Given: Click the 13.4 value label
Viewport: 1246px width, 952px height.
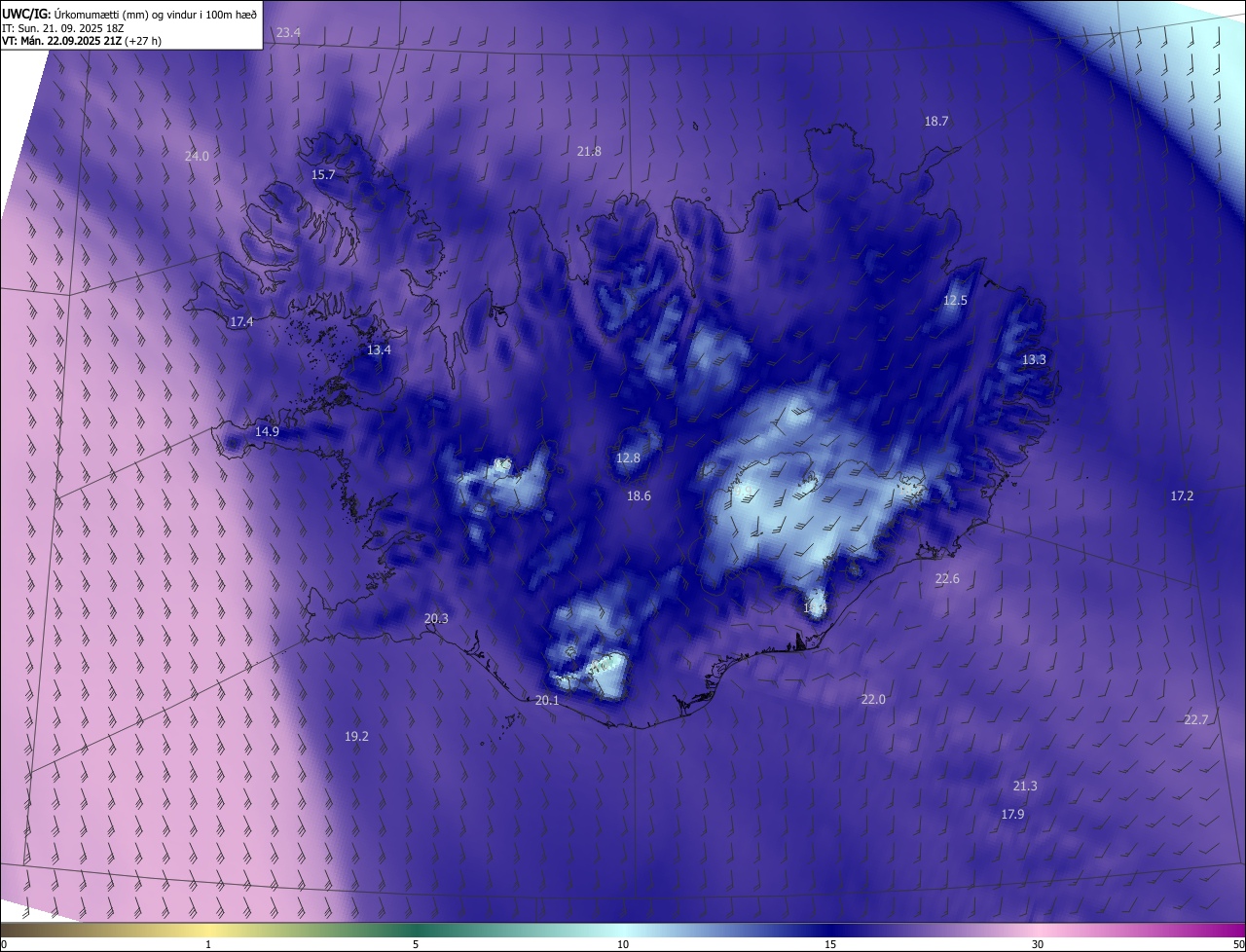Looking at the screenshot, I should [379, 350].
